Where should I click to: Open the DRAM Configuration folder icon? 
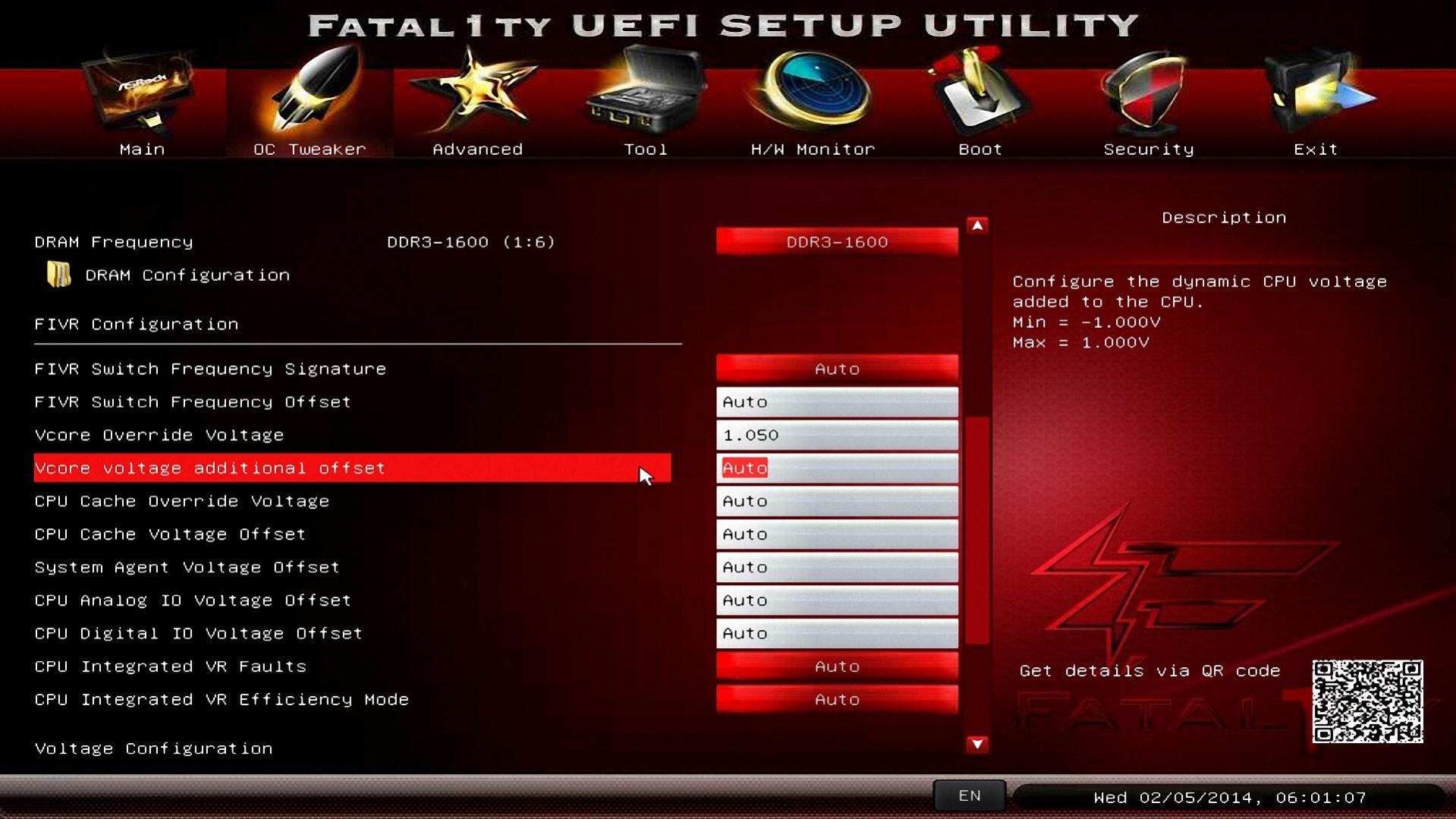(x=58, y=274)
